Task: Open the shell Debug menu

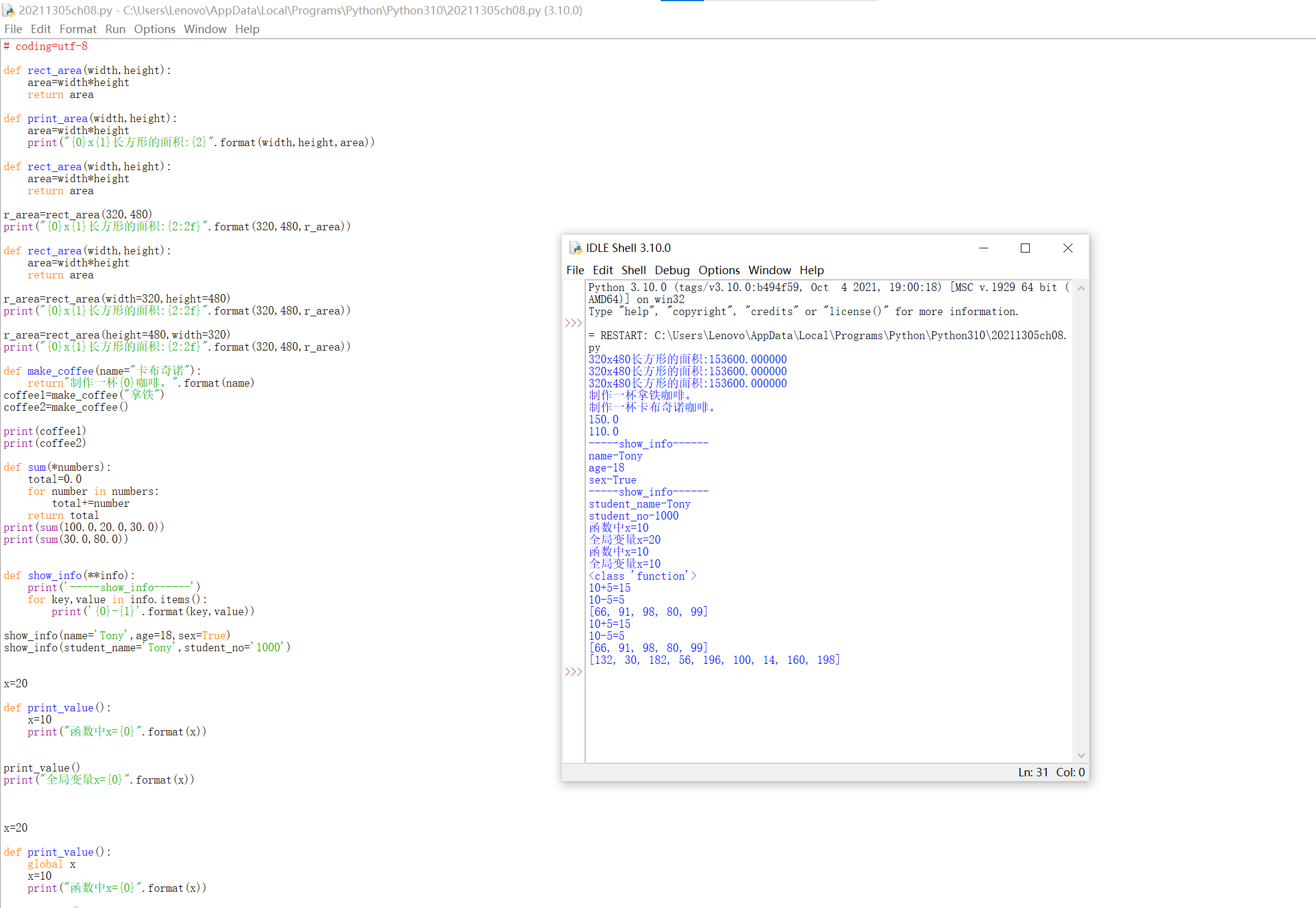Action: point(672,270)
